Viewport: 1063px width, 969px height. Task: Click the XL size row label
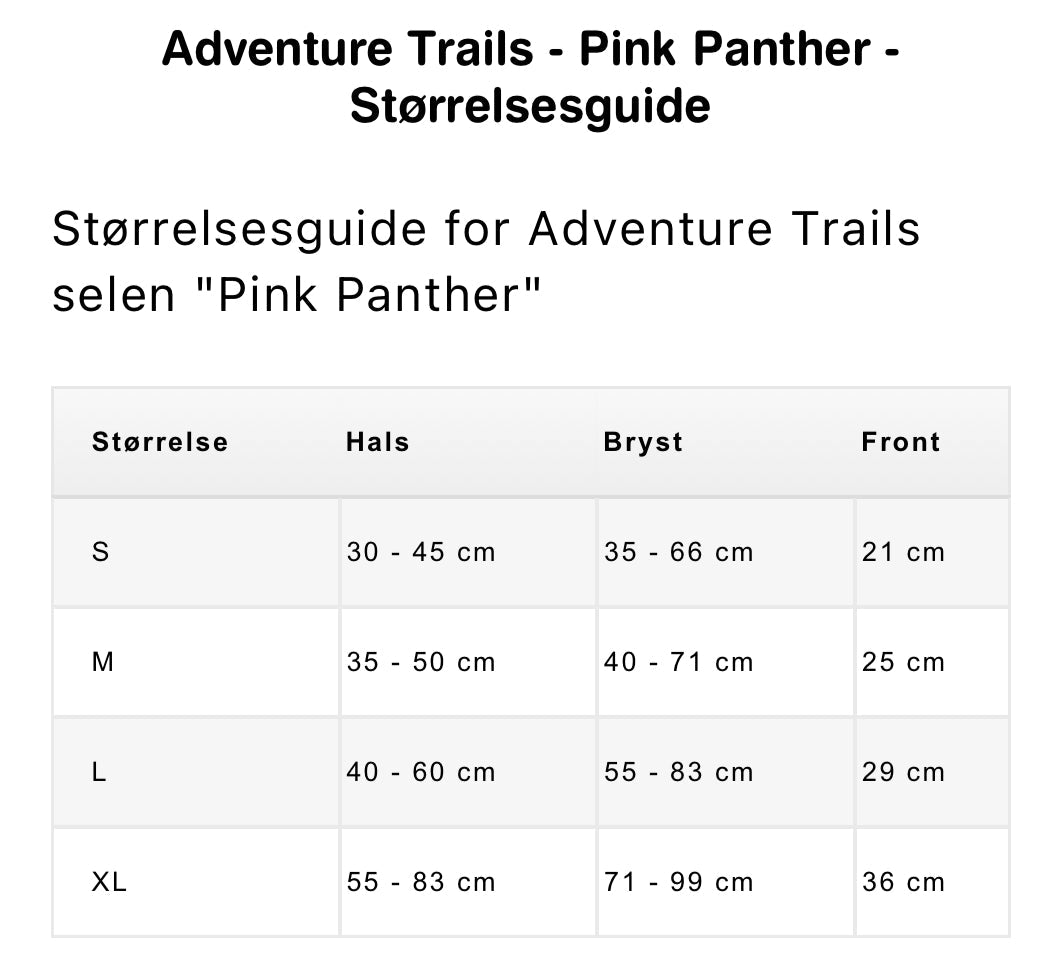[110, 882]
